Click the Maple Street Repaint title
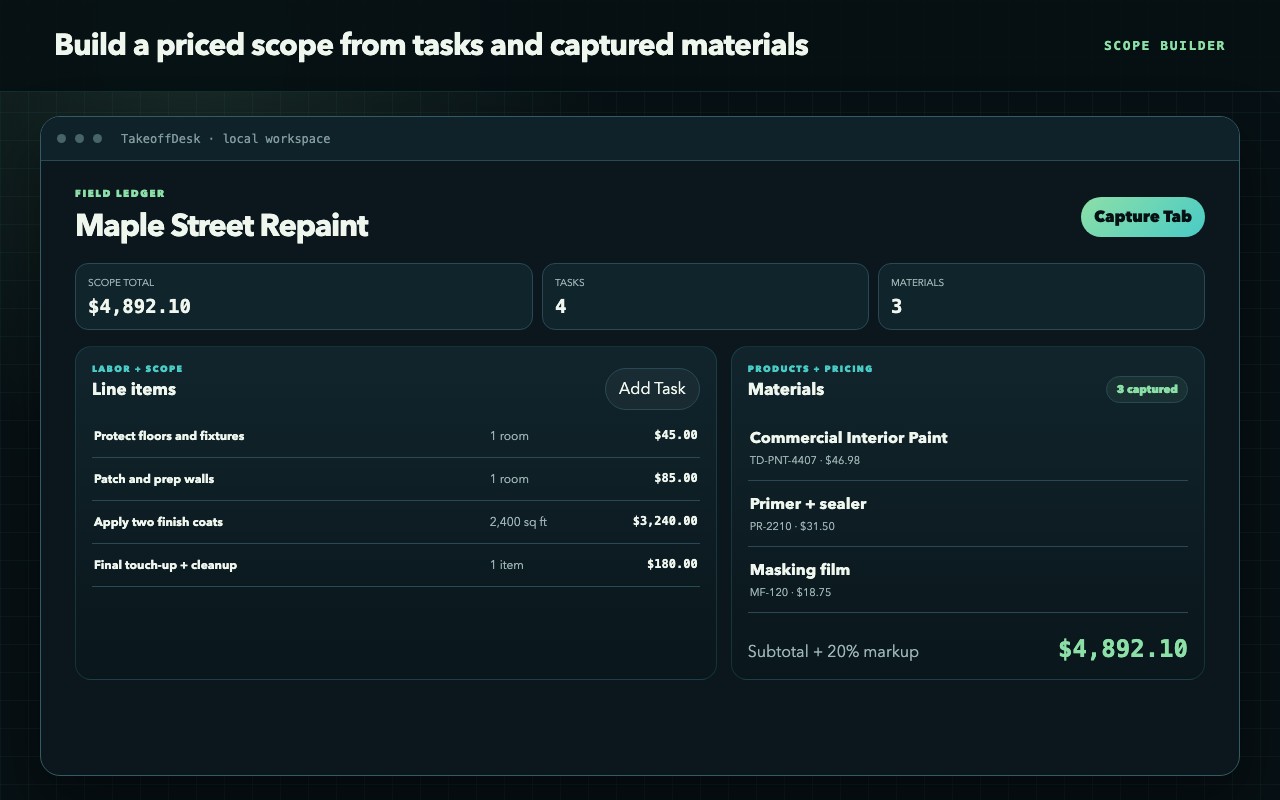The height and width of the screenshot is (800, 1280). (222, 226)
